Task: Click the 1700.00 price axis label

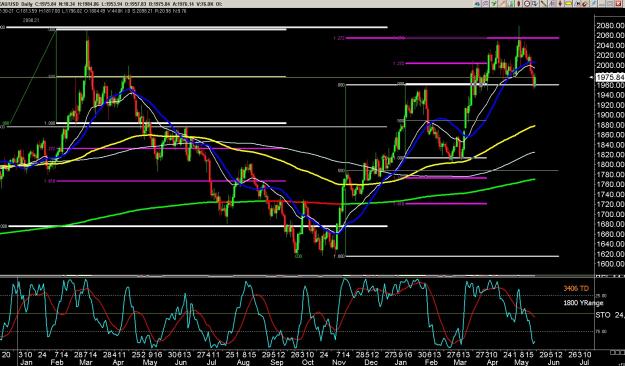Action: point(610,214)
